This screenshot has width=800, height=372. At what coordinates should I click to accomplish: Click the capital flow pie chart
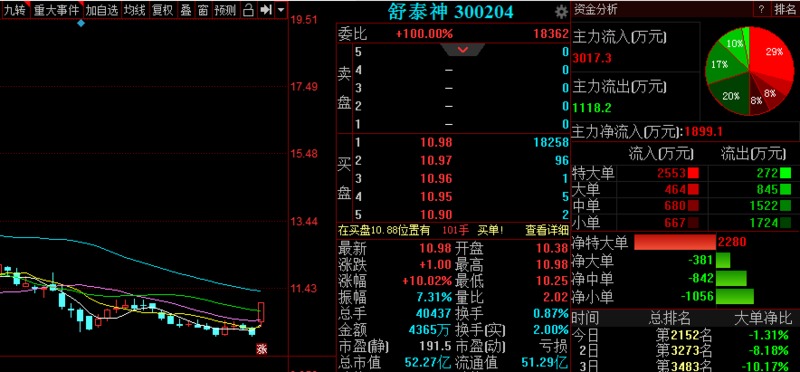coord(750,71)
